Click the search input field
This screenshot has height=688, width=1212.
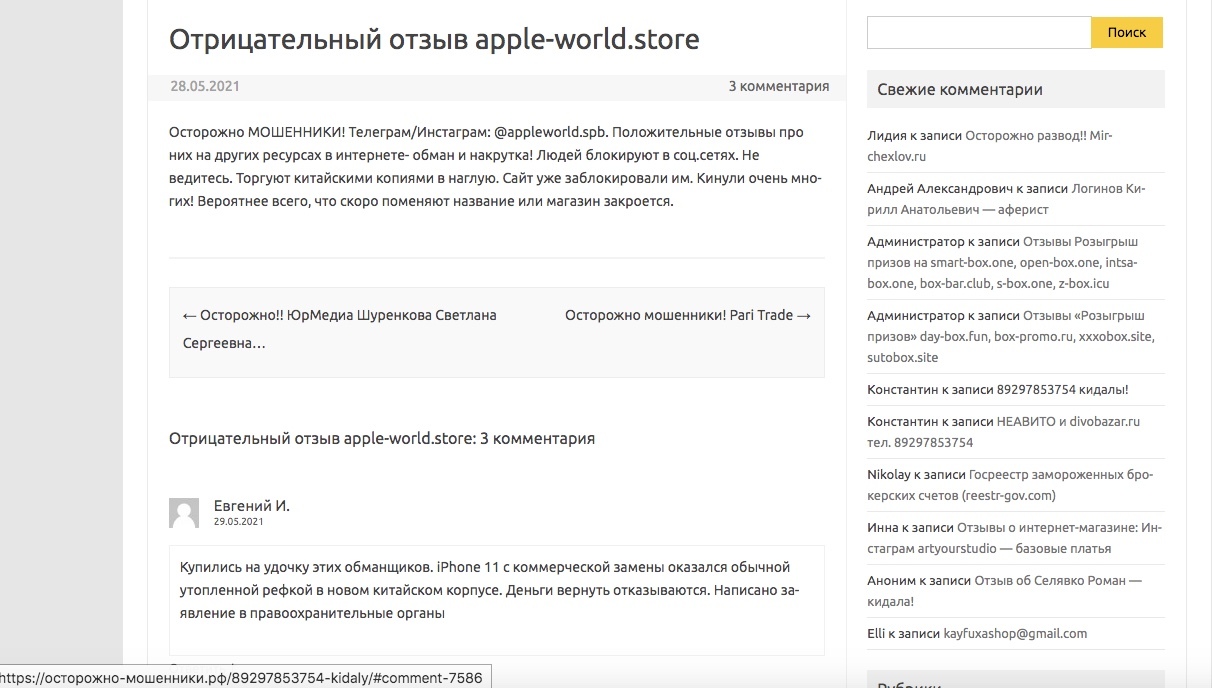point(979,33)
